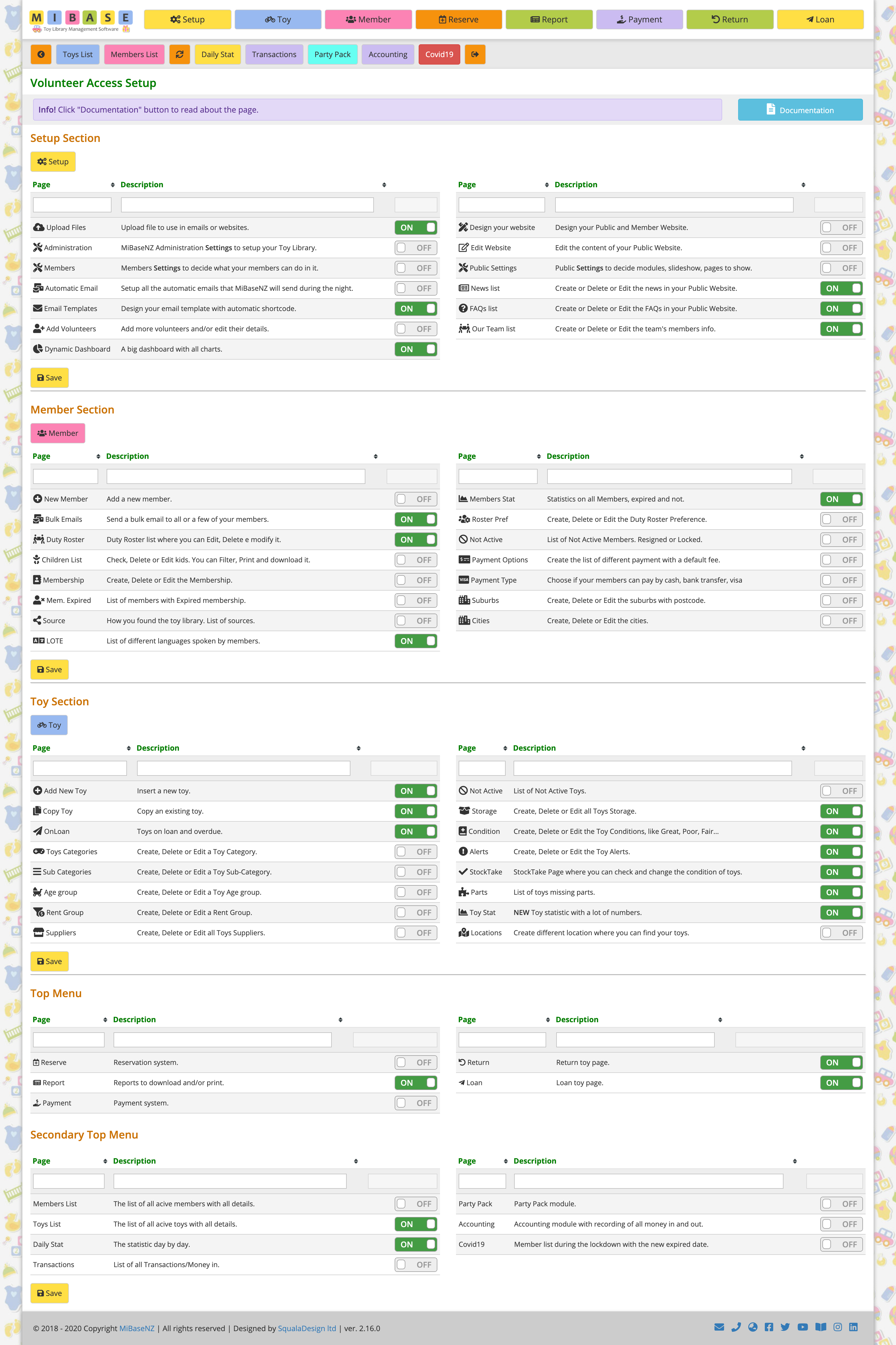Enable the Administration toggle
The image size is (896, 1345).
coord(416,248)
